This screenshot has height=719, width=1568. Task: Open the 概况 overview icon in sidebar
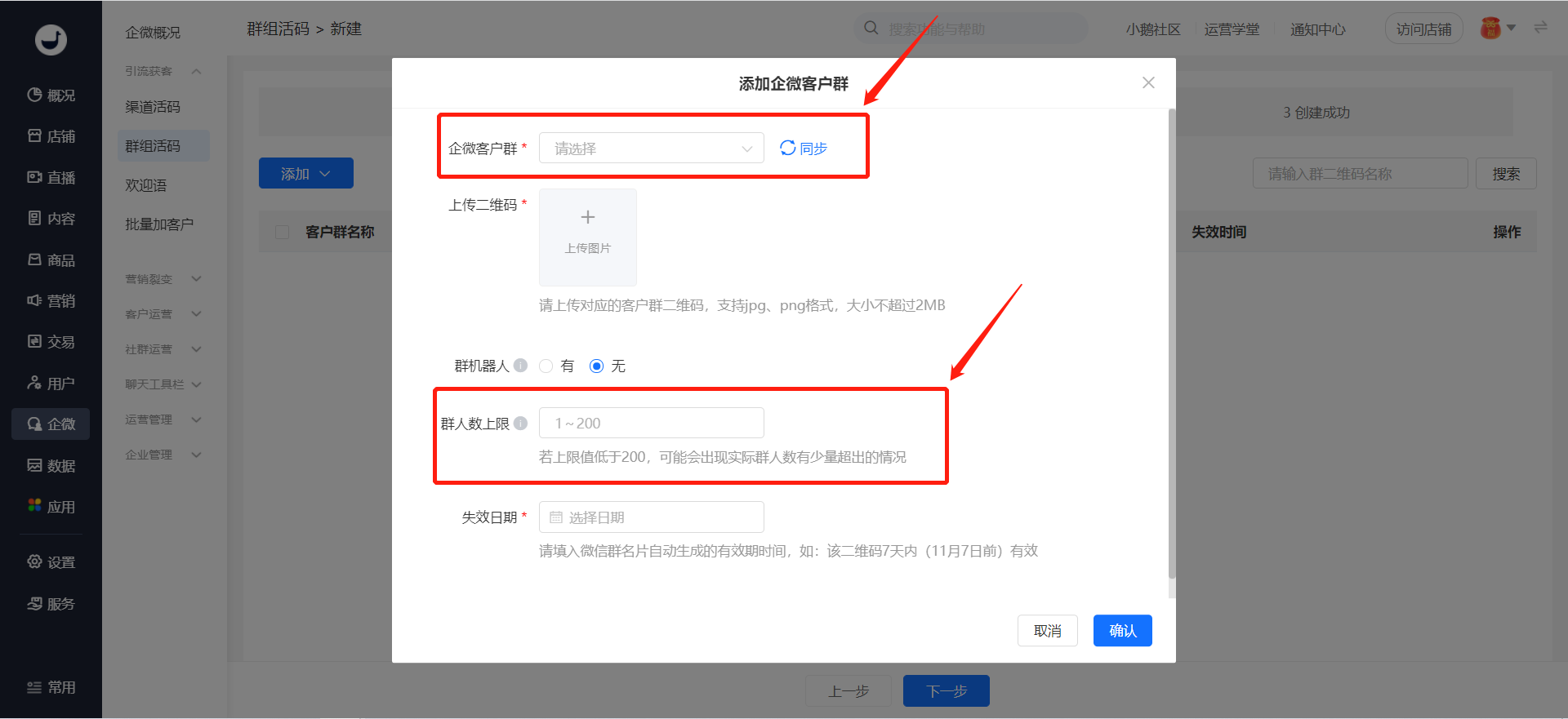point(34,95)
